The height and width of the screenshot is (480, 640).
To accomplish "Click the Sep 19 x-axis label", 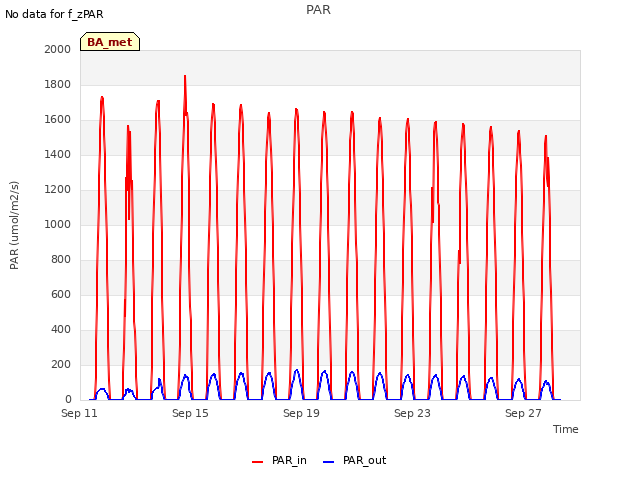I will [301, 413].
